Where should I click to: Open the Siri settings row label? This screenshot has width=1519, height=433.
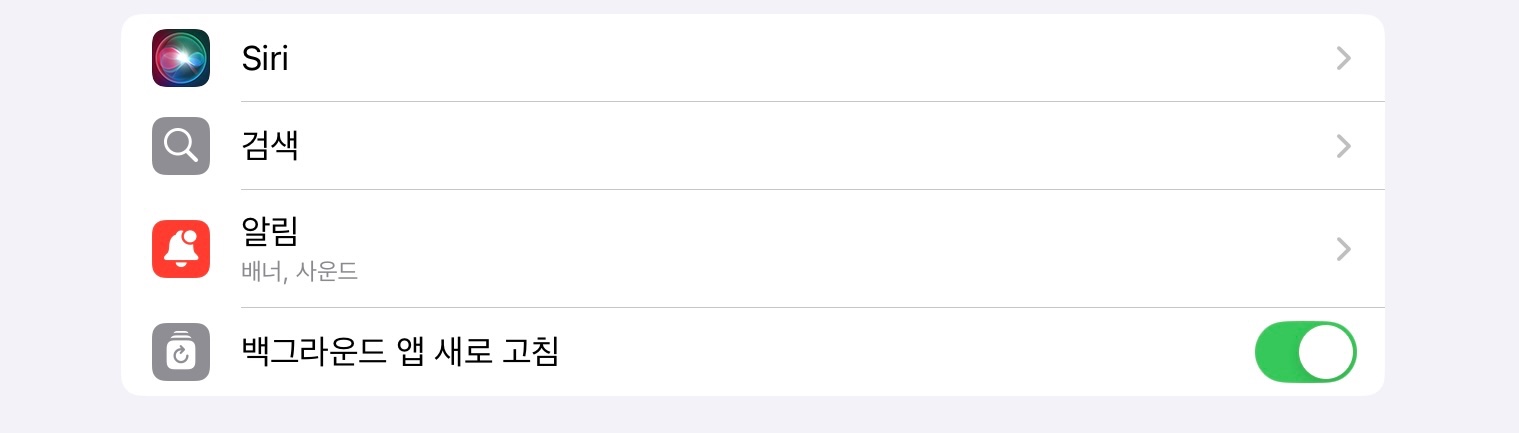[x=265, y=58]
